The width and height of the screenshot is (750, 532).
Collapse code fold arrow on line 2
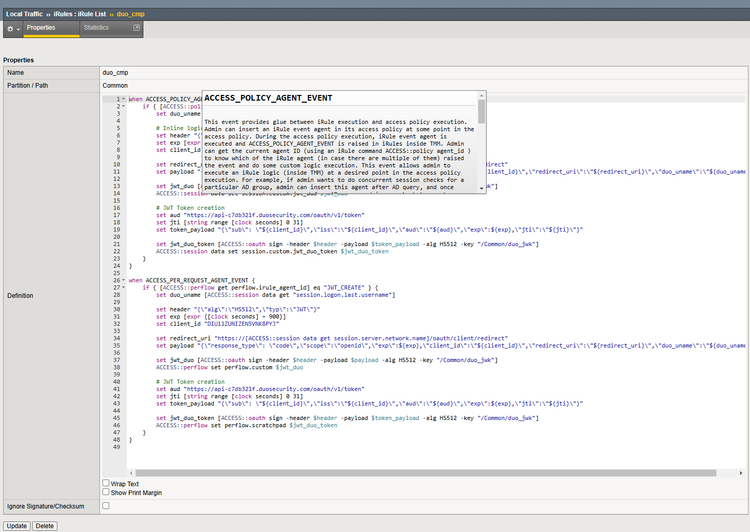(123, 106)
